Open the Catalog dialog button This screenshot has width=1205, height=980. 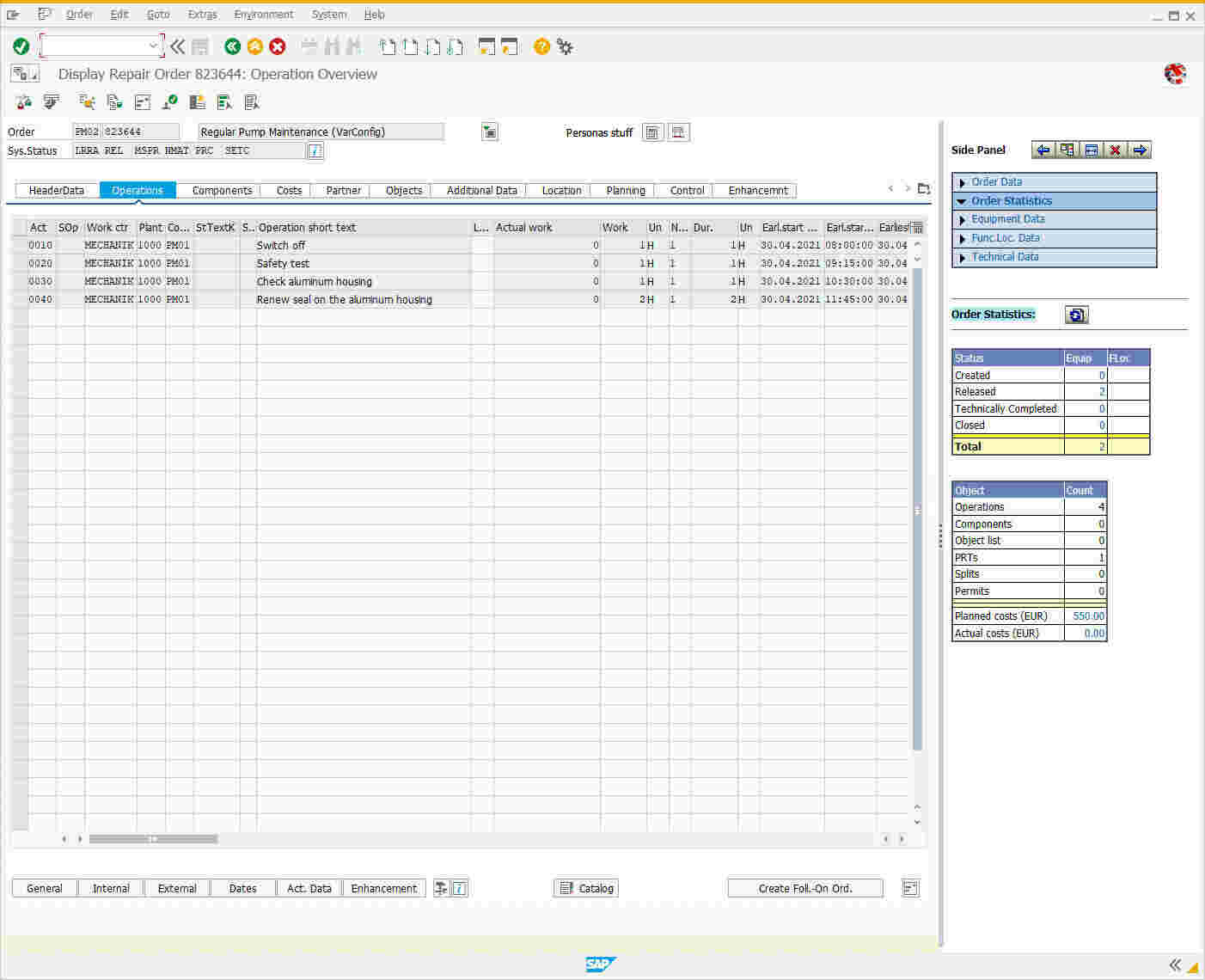click(x=585, y=887)
